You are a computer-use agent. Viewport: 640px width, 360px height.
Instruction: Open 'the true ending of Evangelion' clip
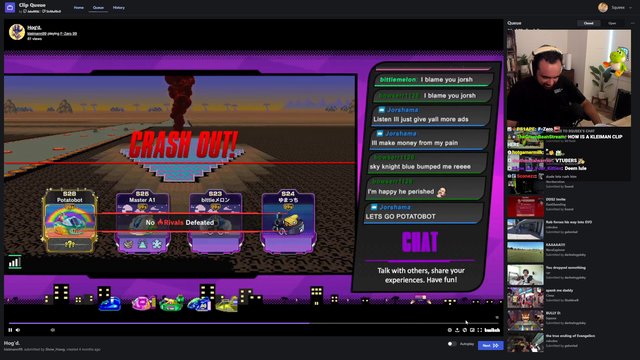570,336
